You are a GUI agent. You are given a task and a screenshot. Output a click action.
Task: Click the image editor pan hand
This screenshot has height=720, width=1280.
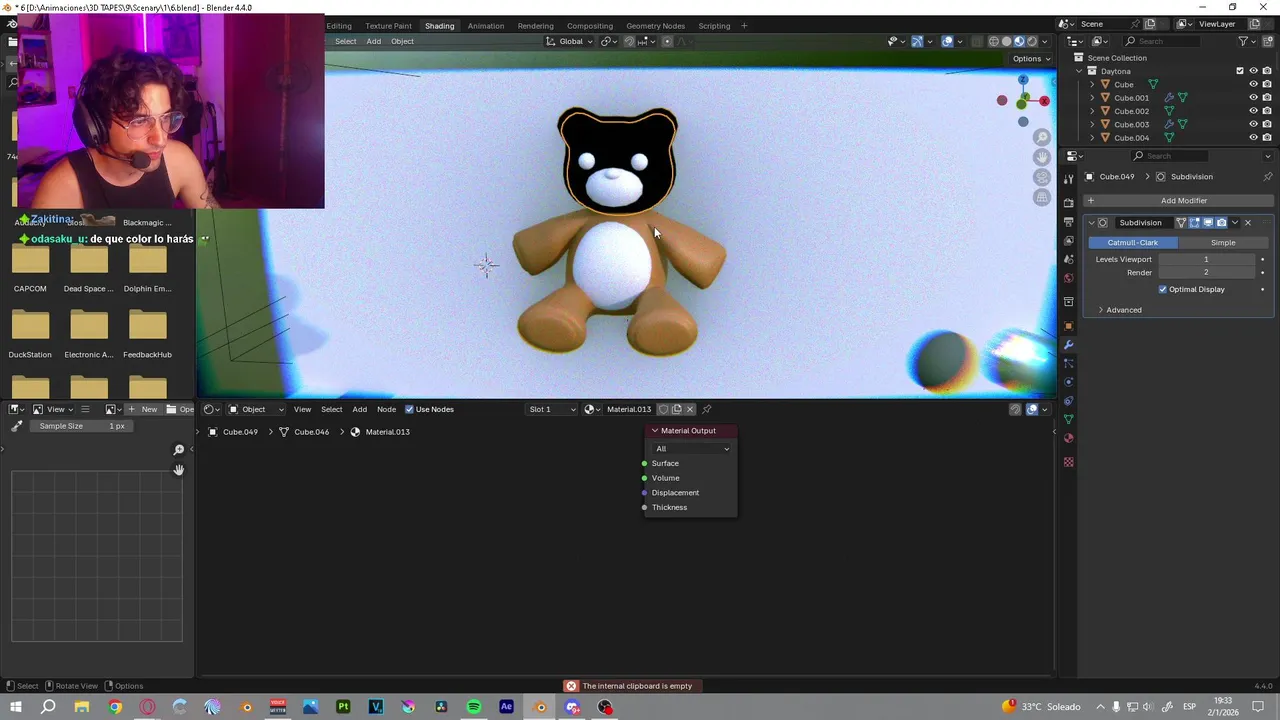coord(179,470)
